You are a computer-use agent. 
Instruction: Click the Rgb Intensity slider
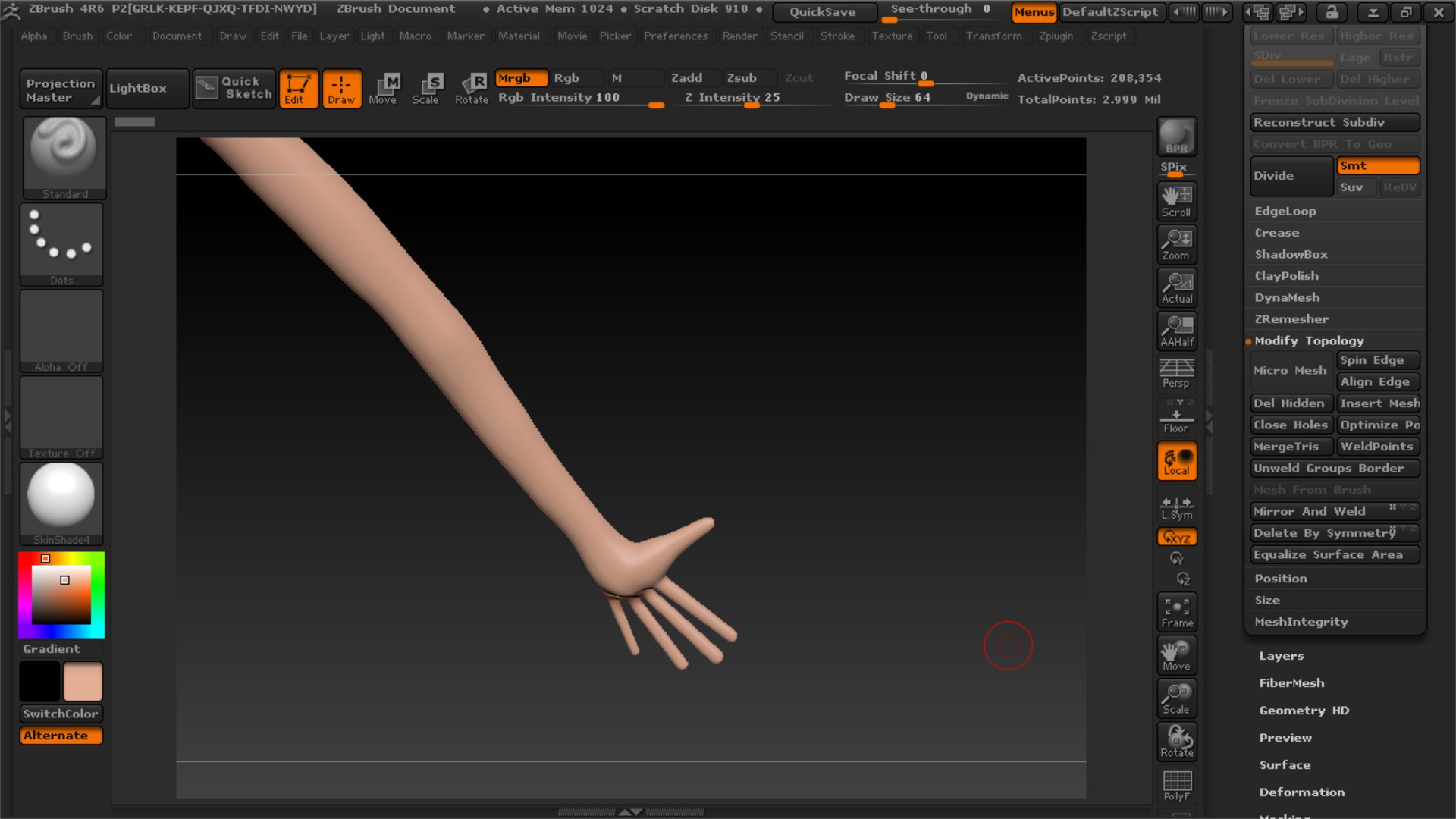pos(580,98)
